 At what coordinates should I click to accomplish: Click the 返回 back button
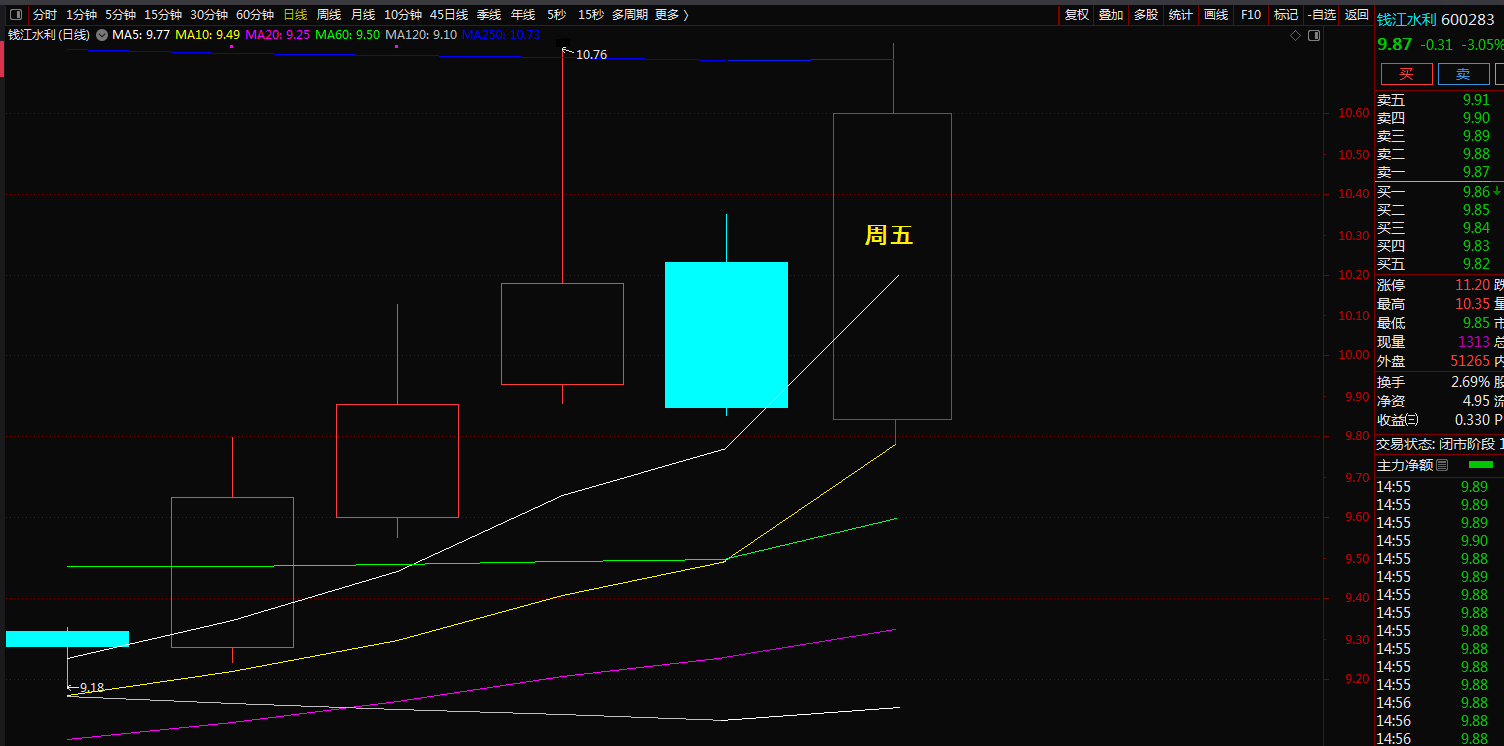tap(1357, 15)
